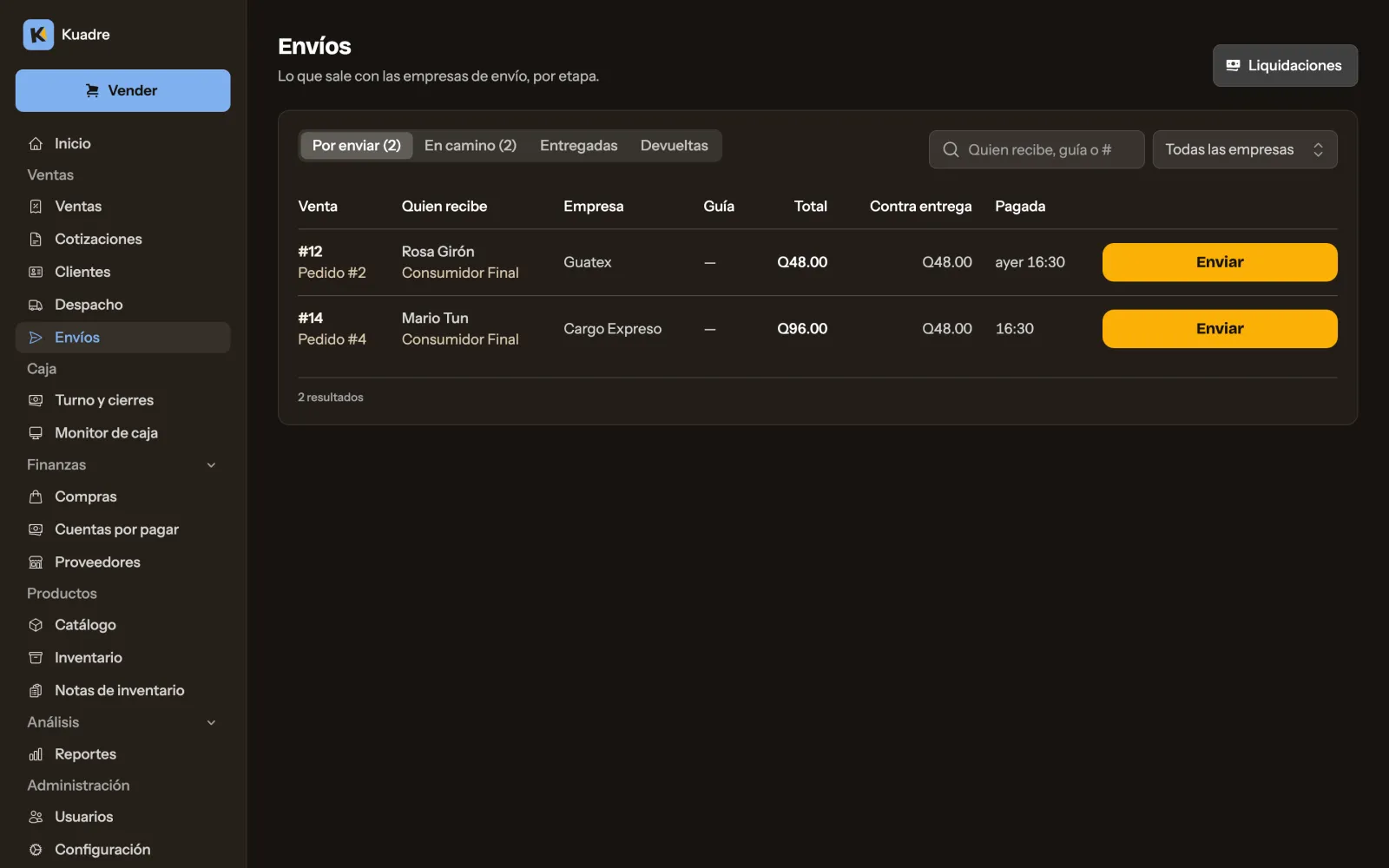1389x868 pixels.
Task: Click the blue Vender button
Action: pyautogui.click(x=122, y=90)
